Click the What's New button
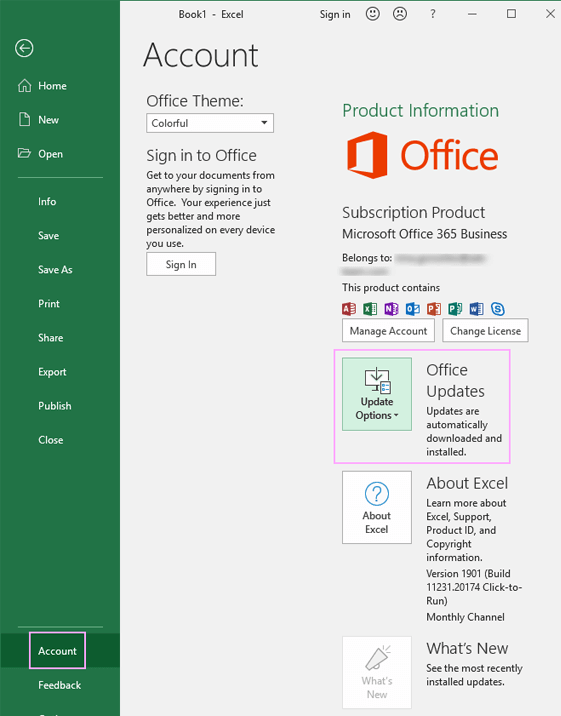 pyautogui.click(x=377, y=672)
